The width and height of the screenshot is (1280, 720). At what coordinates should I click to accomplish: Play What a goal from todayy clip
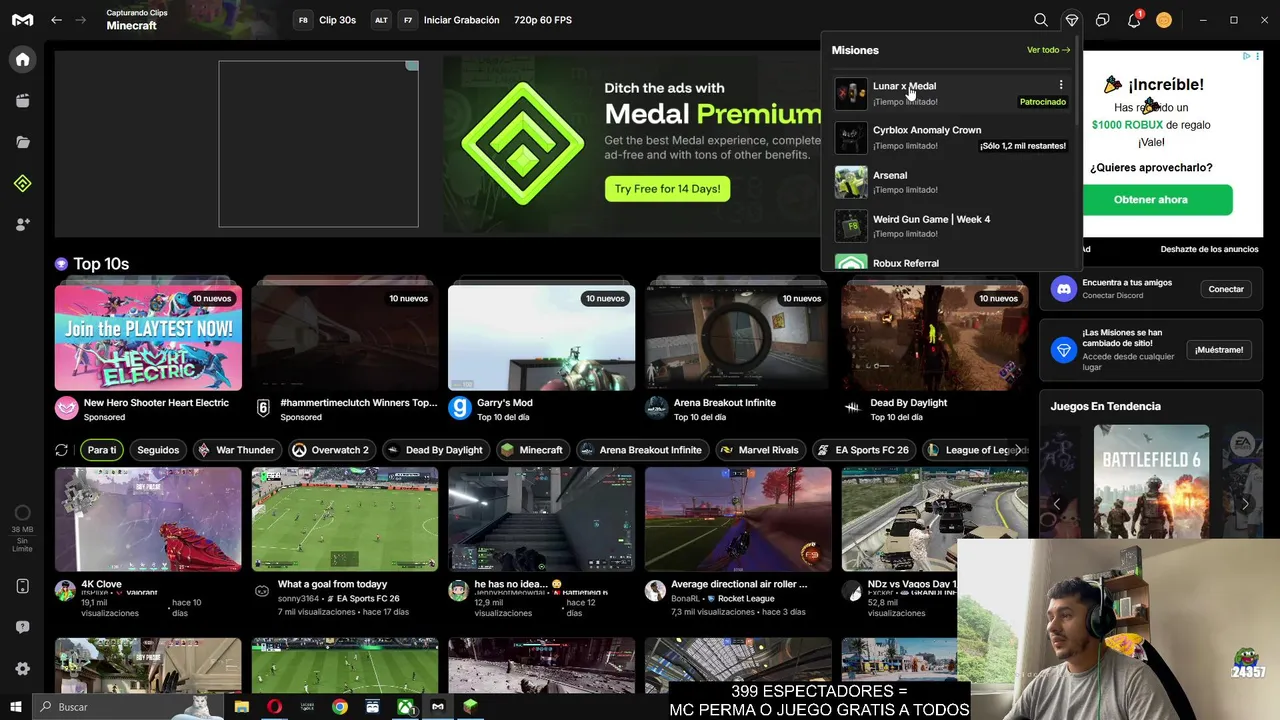click(345, 519)
